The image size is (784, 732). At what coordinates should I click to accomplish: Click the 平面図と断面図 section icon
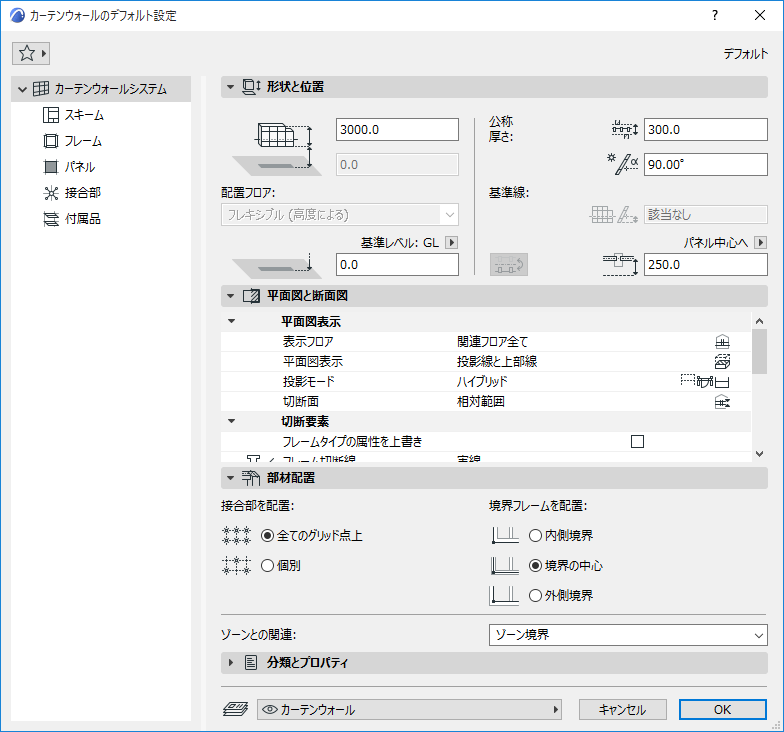pyautogui.click(x=252, y=296)
